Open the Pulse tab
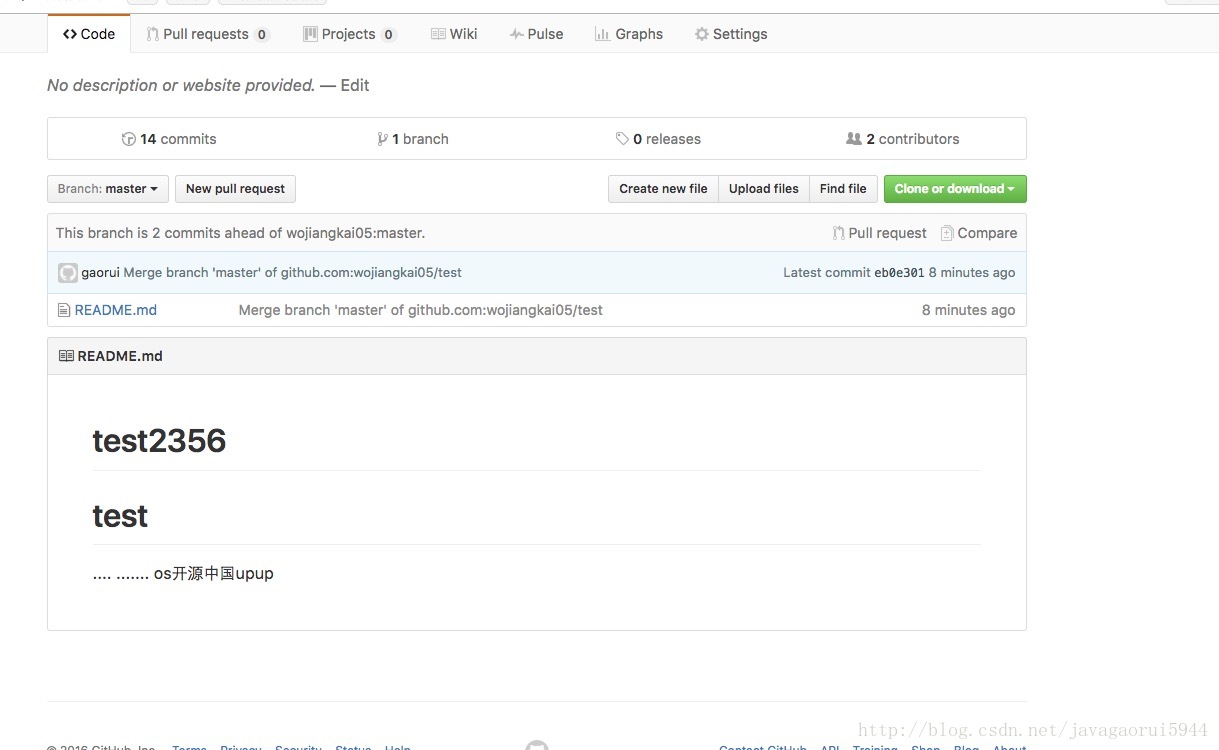 (x=536, y=34)
